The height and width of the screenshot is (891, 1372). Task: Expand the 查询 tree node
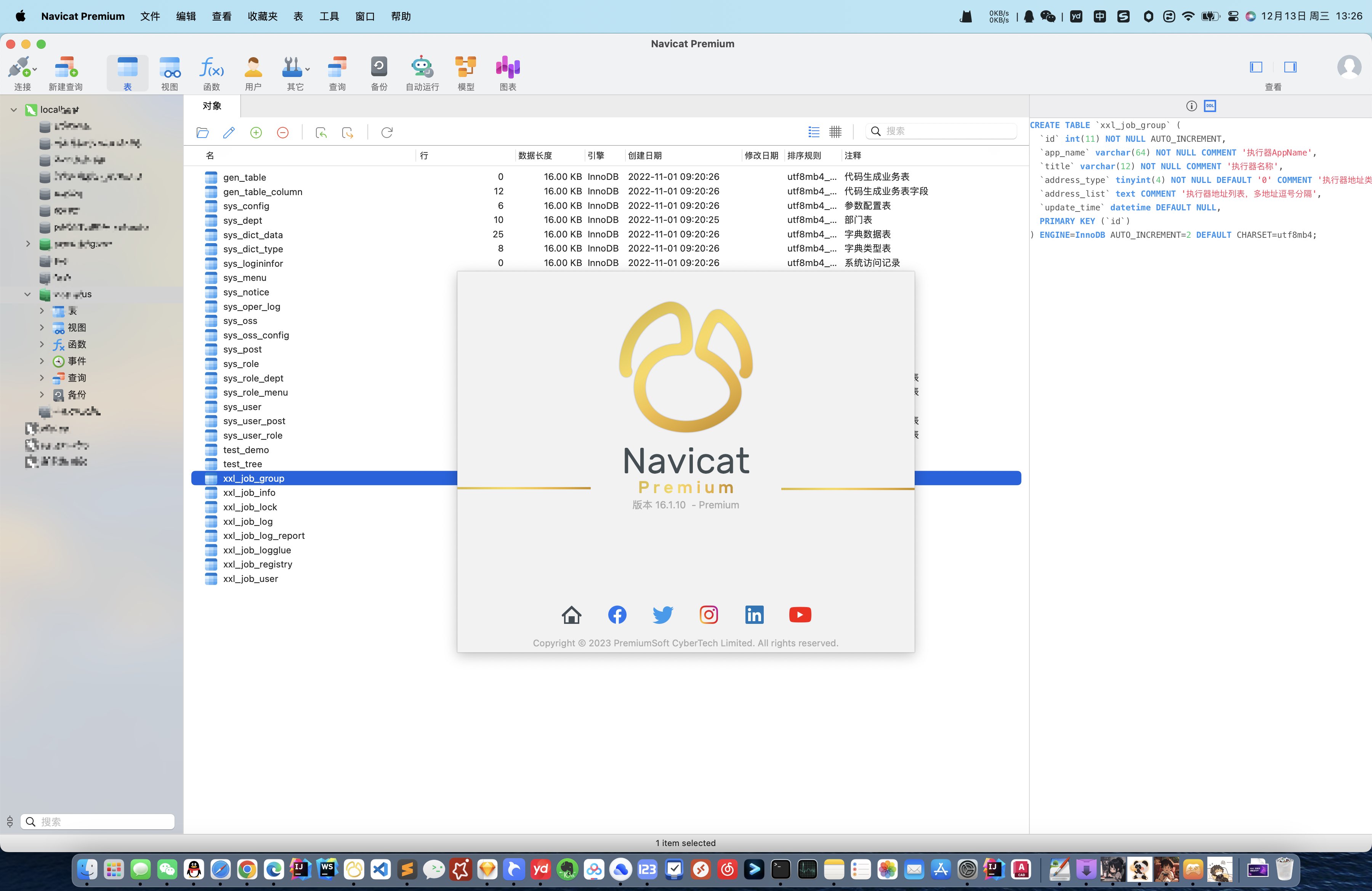42,378
